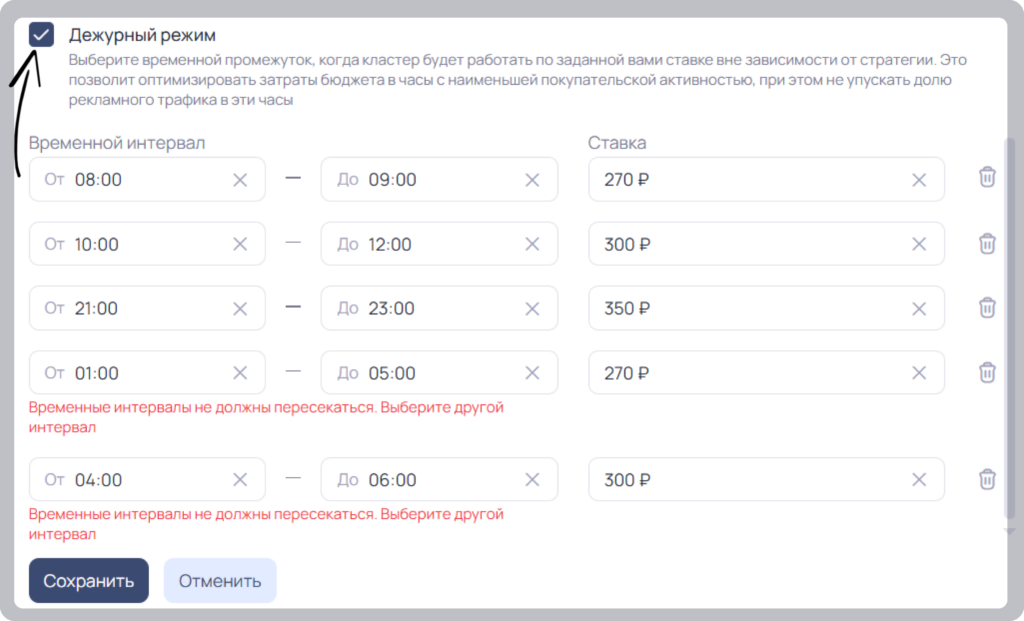Image resolution: width=1024 pixels, height=621 pixels.
Task: Open the От 10:00 time picker field
Action: coord(148,244)
